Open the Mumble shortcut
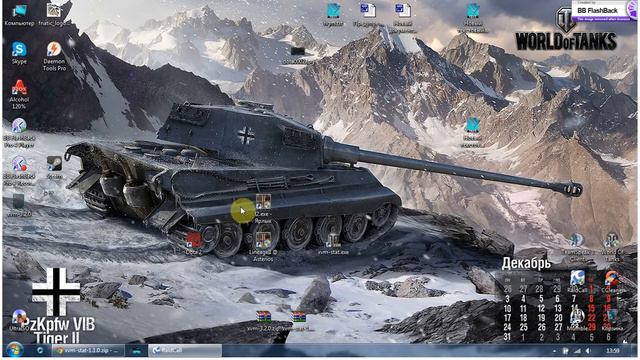640x360 pixels. [577, 319]
